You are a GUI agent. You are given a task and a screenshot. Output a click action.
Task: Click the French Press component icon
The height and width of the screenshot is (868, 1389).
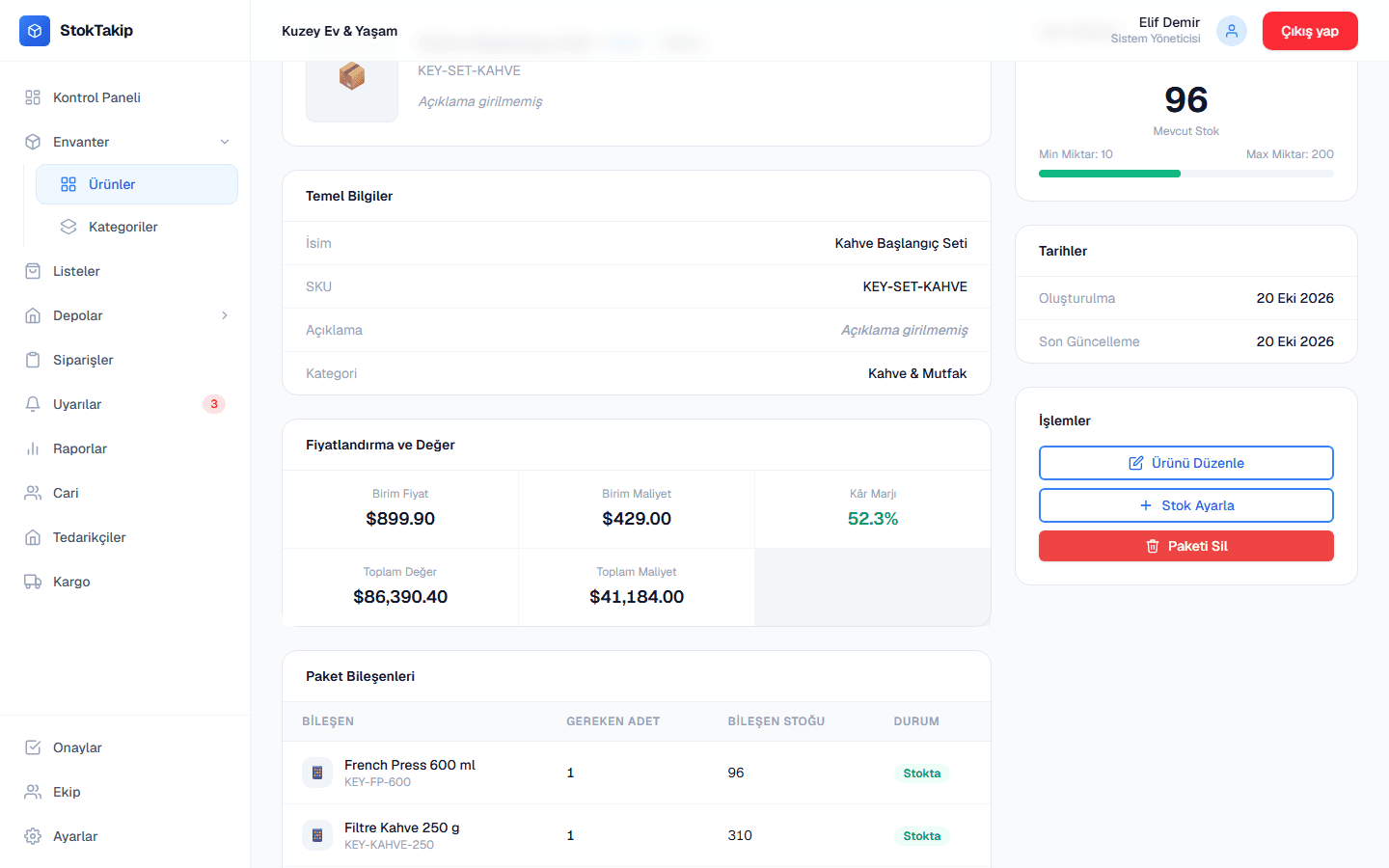[x=317, y=773]
